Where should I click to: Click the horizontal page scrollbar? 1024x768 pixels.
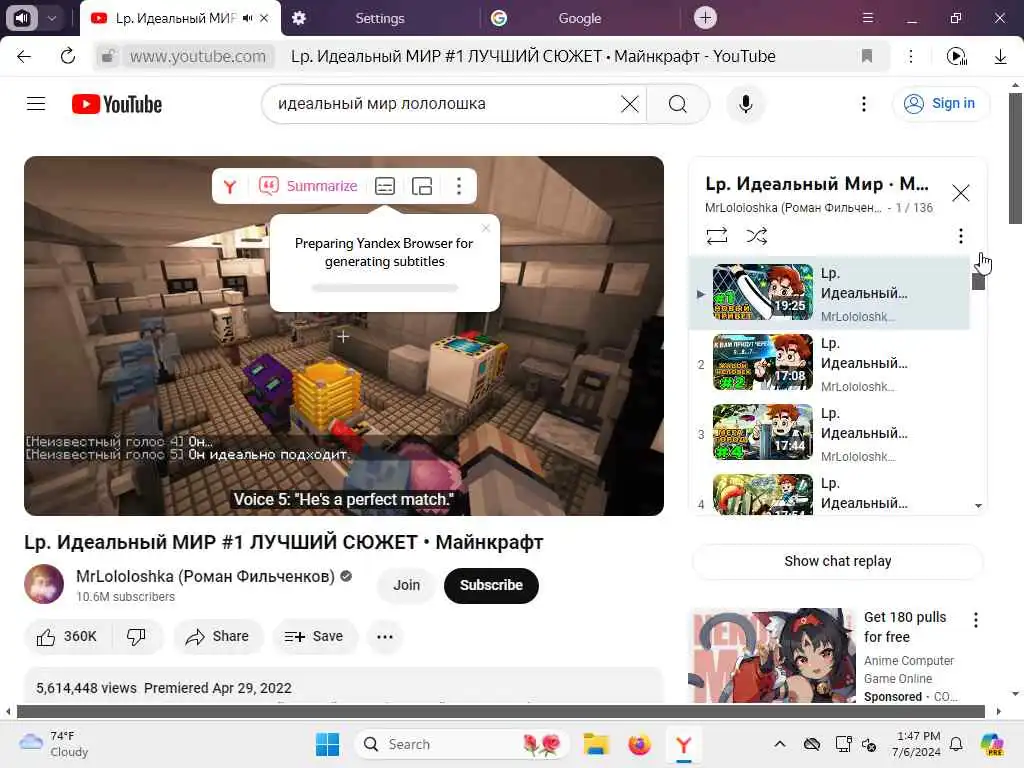[501, 711]
